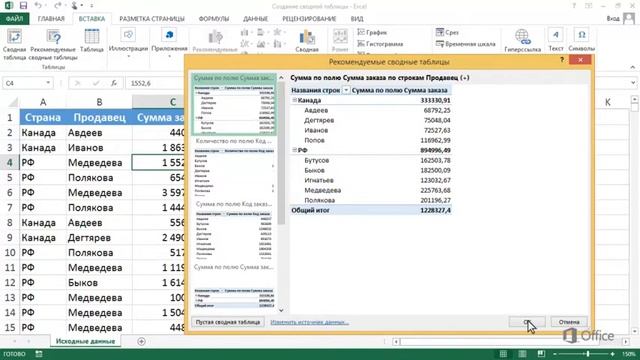Viewport: 640px width, 360px height.
Task: Collapse the Канада group in the preview
Action: pos(294,100)
